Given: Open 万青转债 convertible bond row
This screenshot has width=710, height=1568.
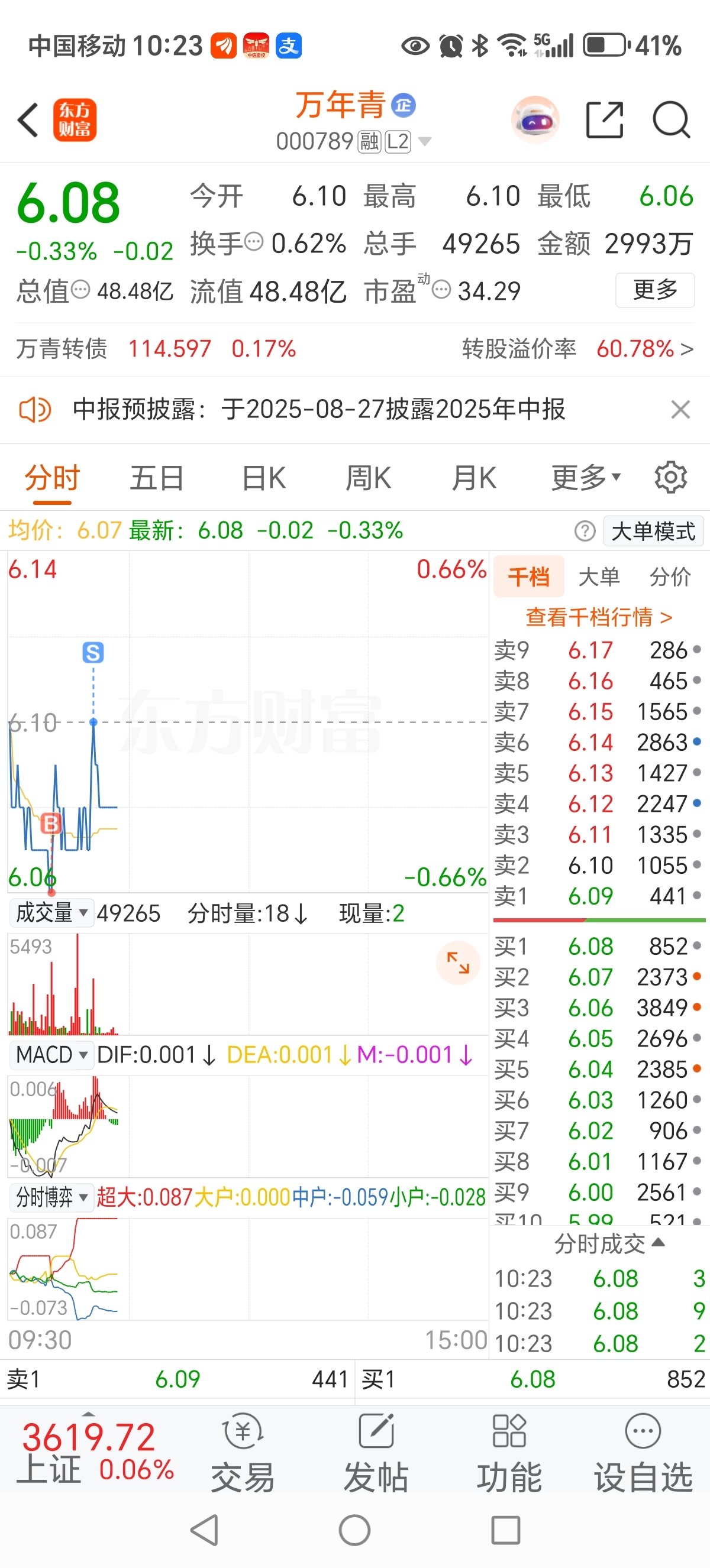Looking at the screenshot, I should tap(156, 349).
